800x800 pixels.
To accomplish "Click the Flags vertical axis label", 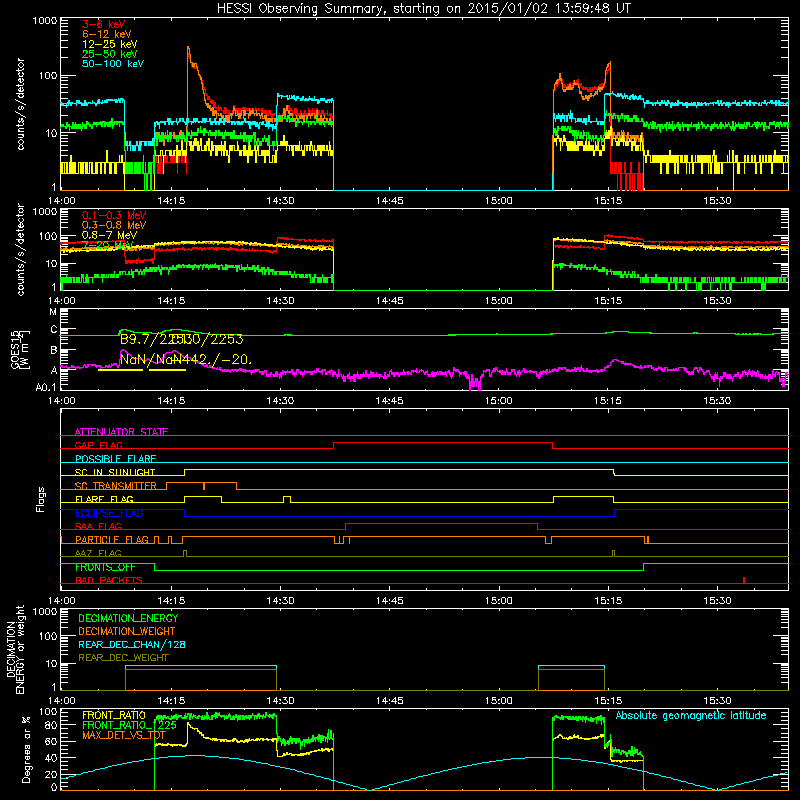I will click(x=41, y=499).
